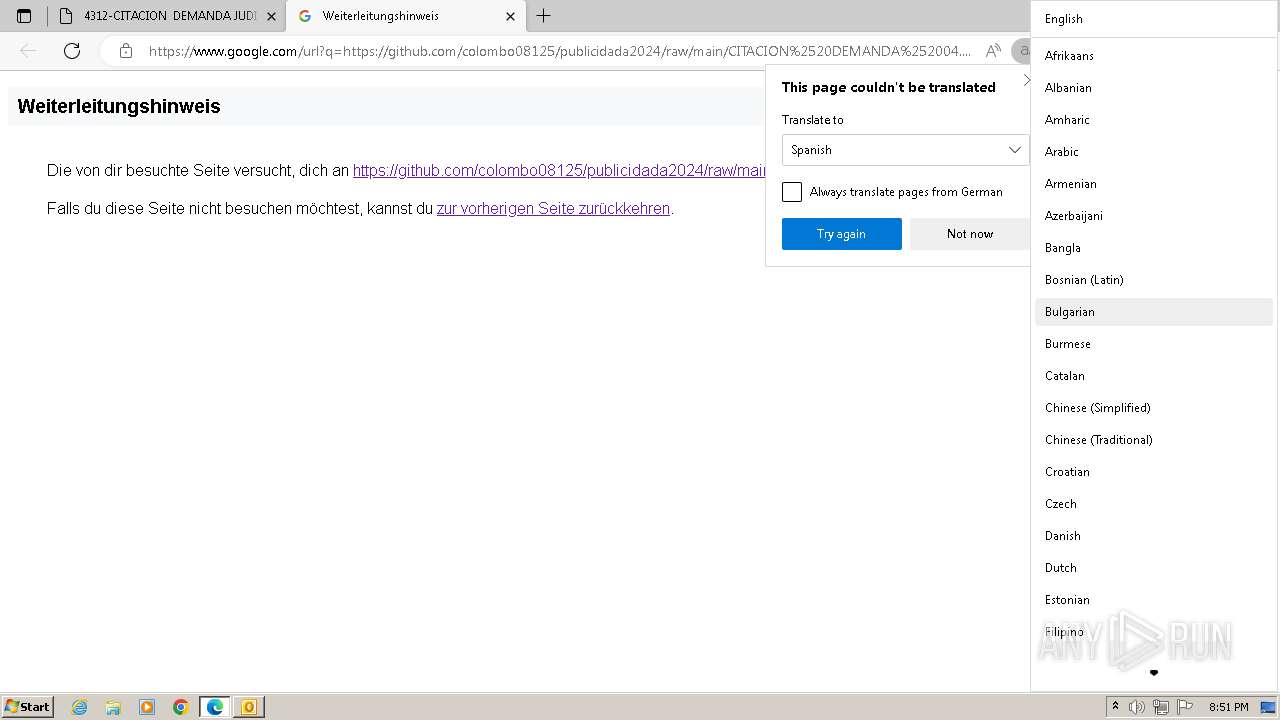1280x720 pixels.
Task: Open the media player taskbar icon
Action: [147, 707]
